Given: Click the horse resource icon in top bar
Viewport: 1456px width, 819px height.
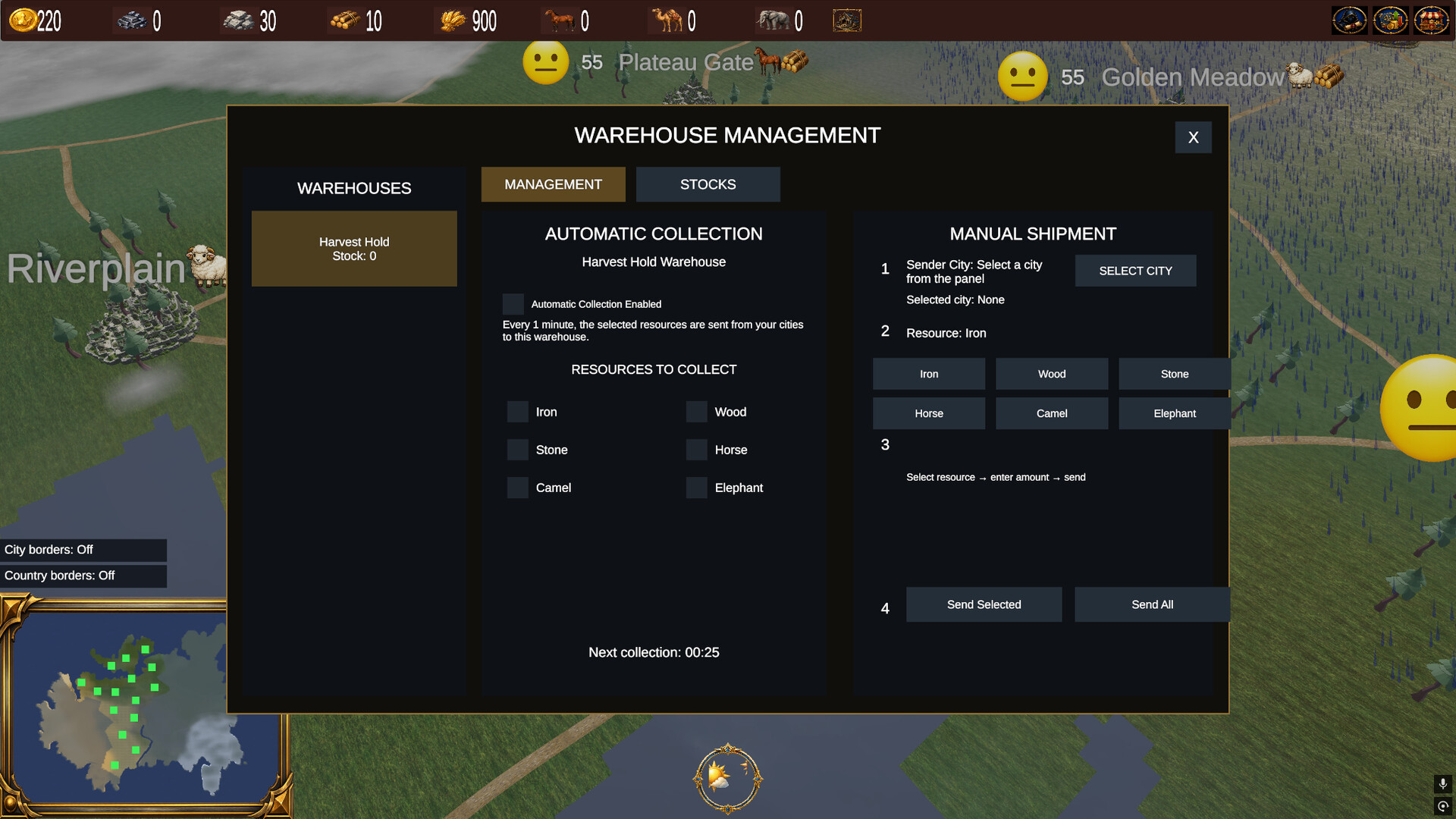Looking at the screenshot, I should [560, 20].
